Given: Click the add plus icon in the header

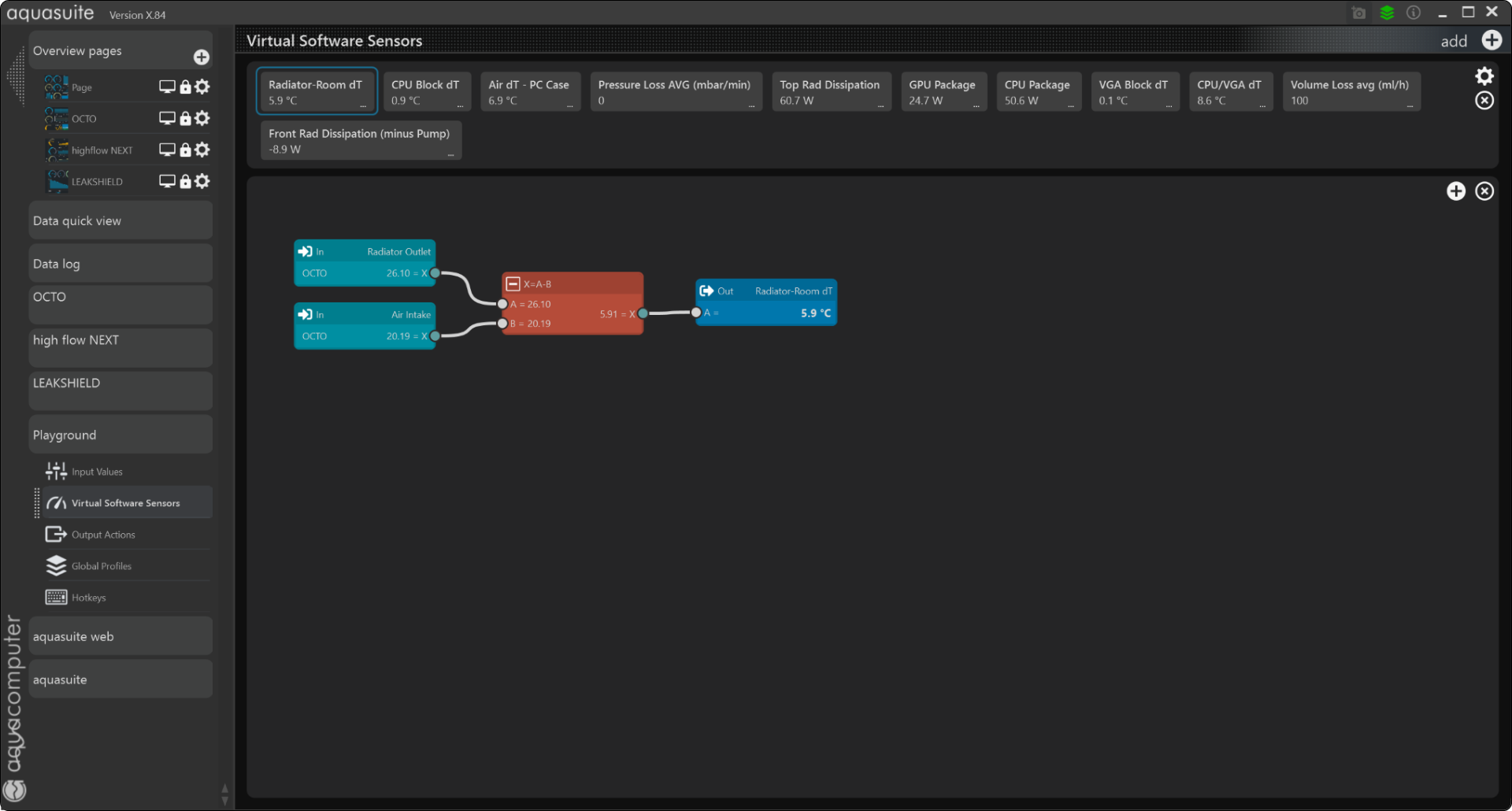Looking at the screenshot, I should (1491, 40).
